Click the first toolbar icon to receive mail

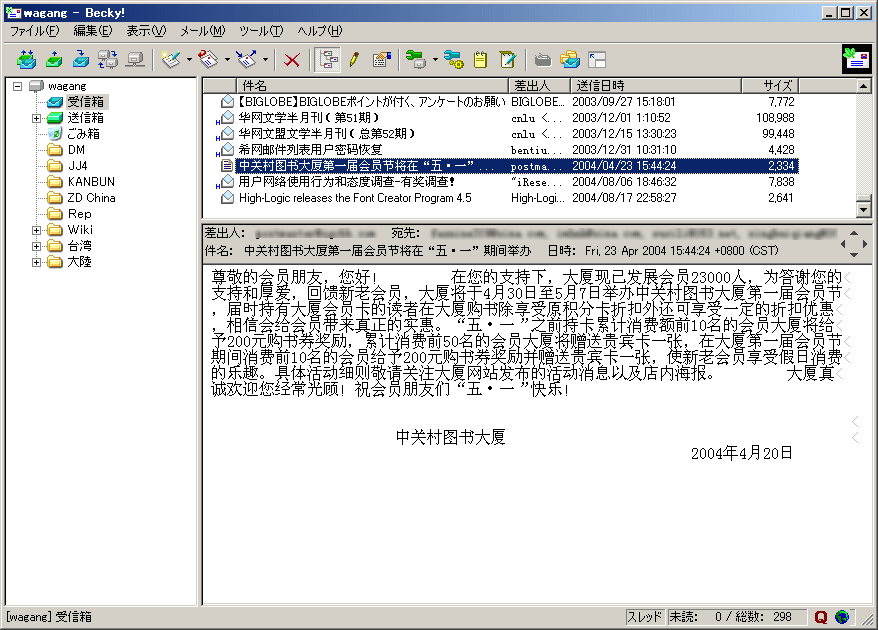pyautogui.click(x=26, y=60)
